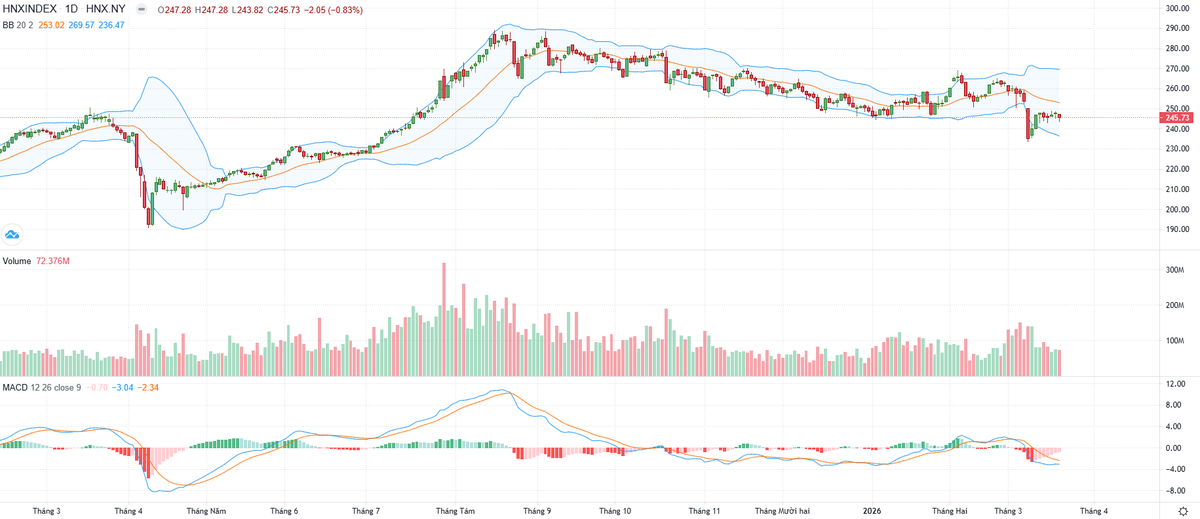
Task: Click the blue MACD value −3.04
Action: (x=123, y=386)
